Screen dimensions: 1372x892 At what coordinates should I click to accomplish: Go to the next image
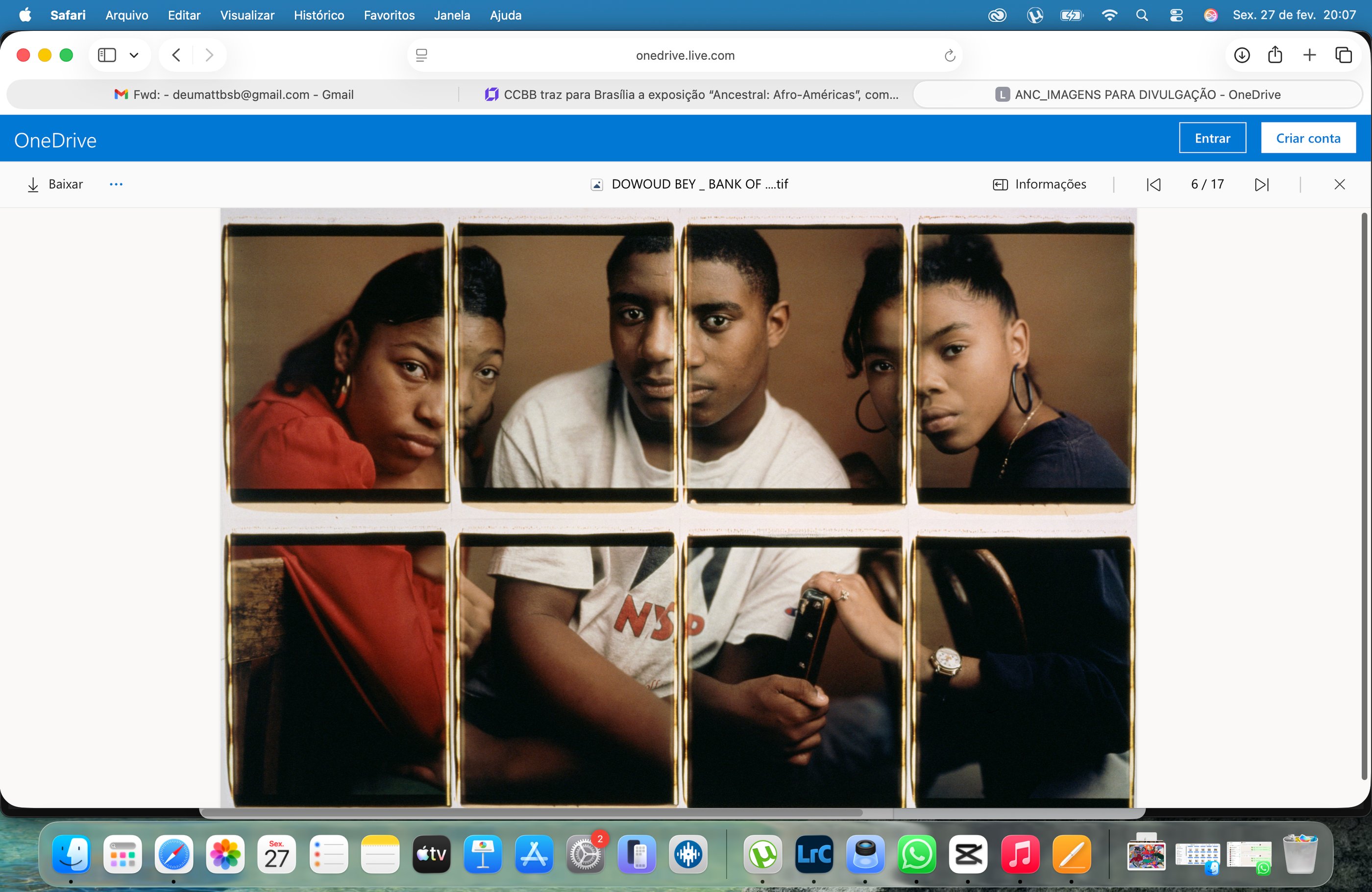pyautogui.click(x=1261, y=184)
